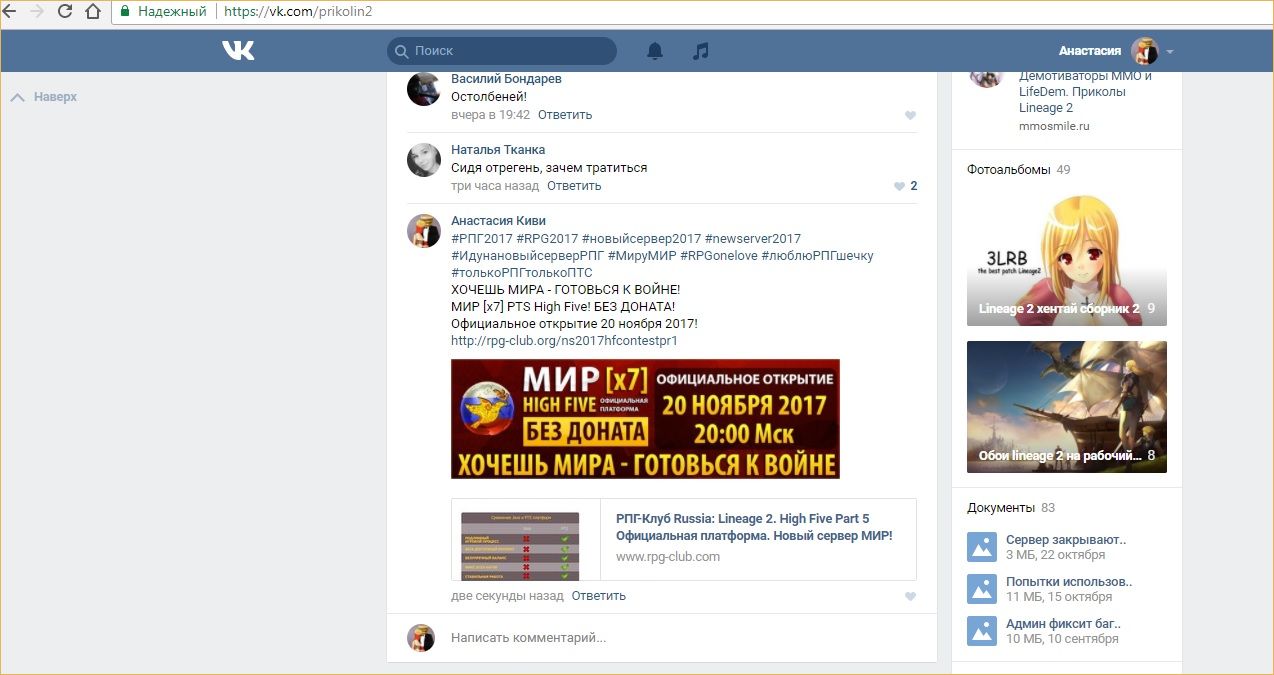Viewport: 1274px width, 675px height.
Task: Click browser forward arrow
Action: pos(38,12)
